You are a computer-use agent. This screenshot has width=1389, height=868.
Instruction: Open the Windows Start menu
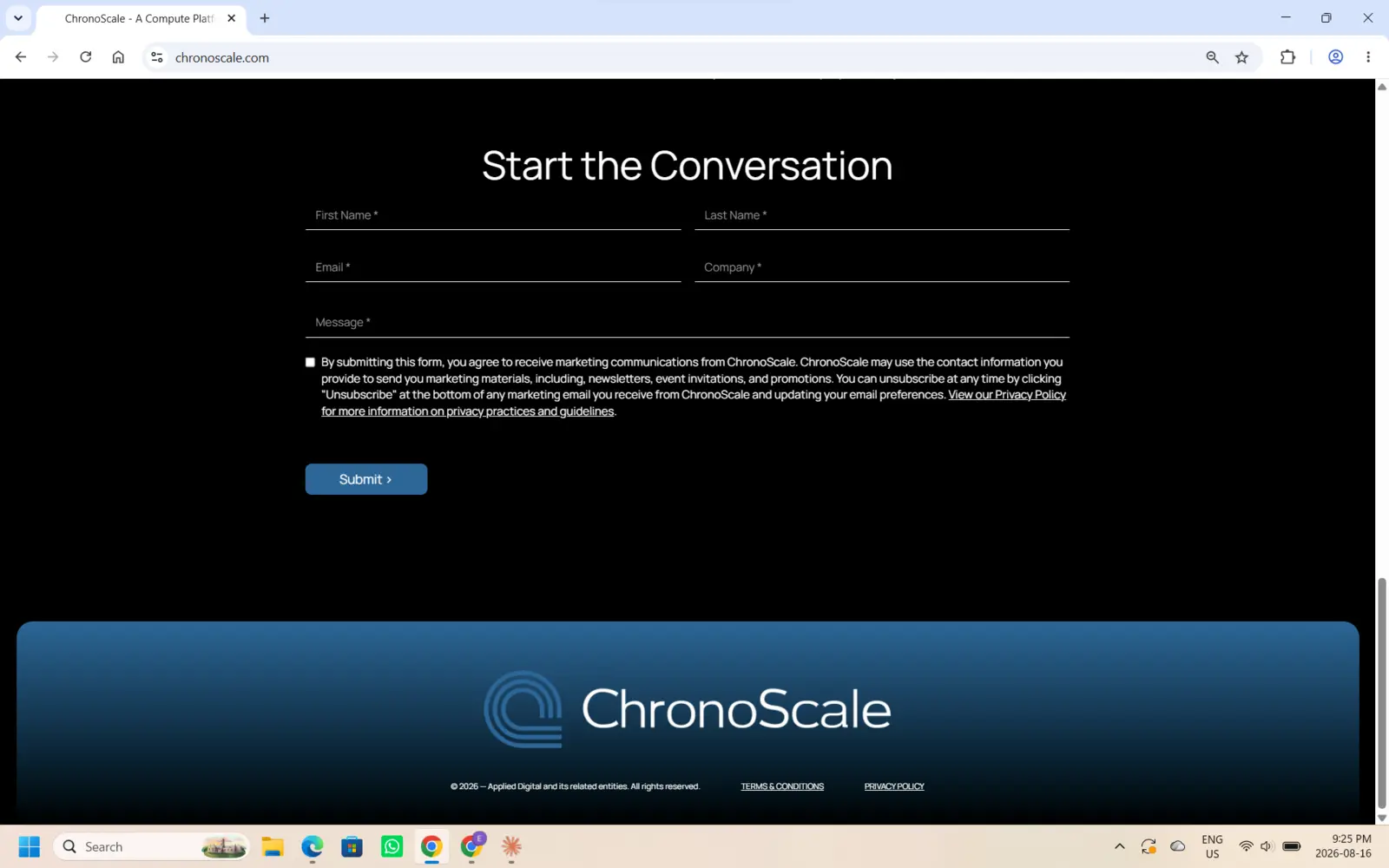click(x=30, y=846)
